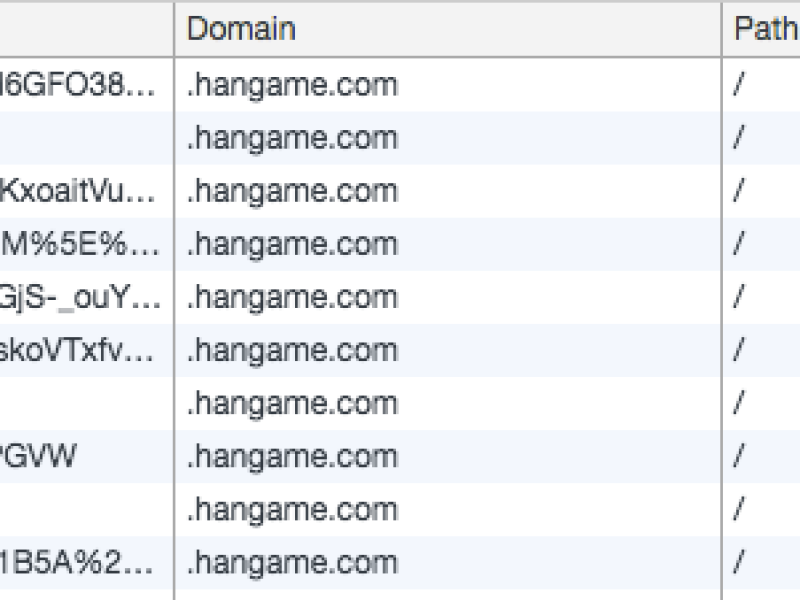
Task: Click the path slash in the GjS-_ouY… row
Action: pos(739,296)
